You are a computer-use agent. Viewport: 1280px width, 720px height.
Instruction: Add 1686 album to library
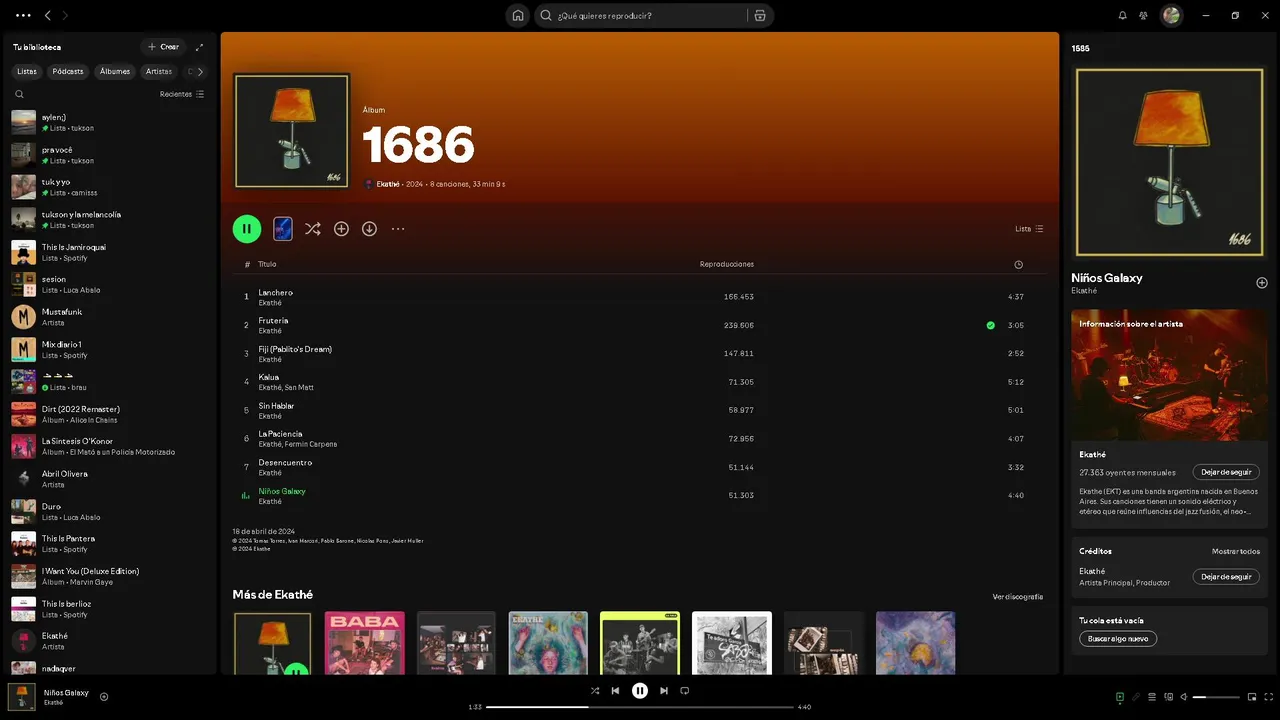[341, 229]
